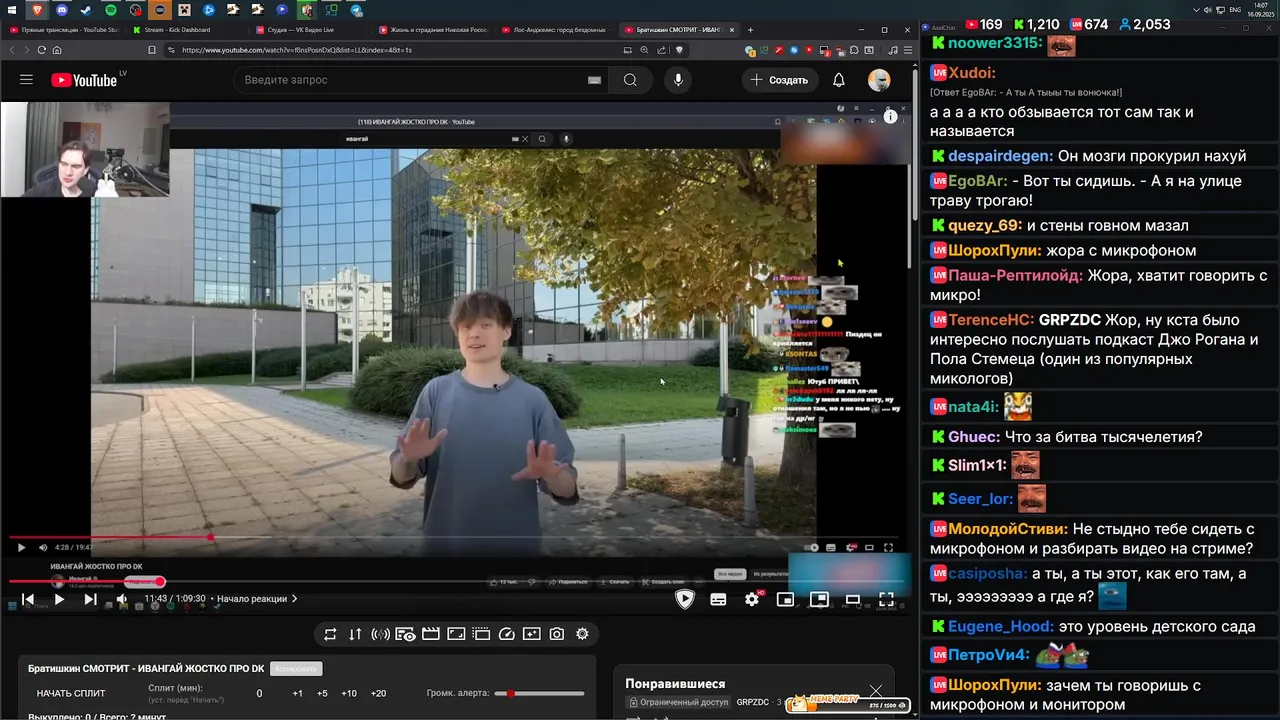Open player settings gear
Screen dimensions: 1280x720
tap(752, 599)
